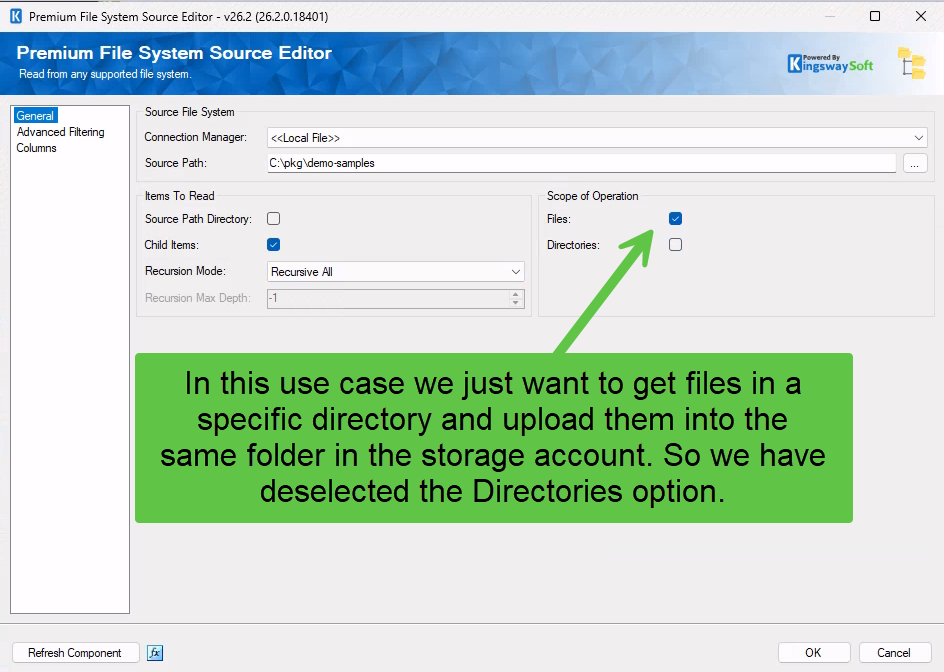Screen dimensions: 944x672
Task: Click the Refresh Component button
Action: [x=75, y=653]
